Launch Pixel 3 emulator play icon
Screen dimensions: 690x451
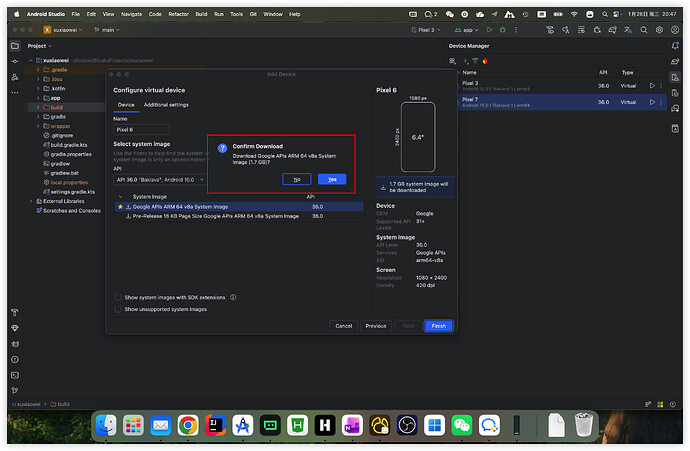(652, 86)
